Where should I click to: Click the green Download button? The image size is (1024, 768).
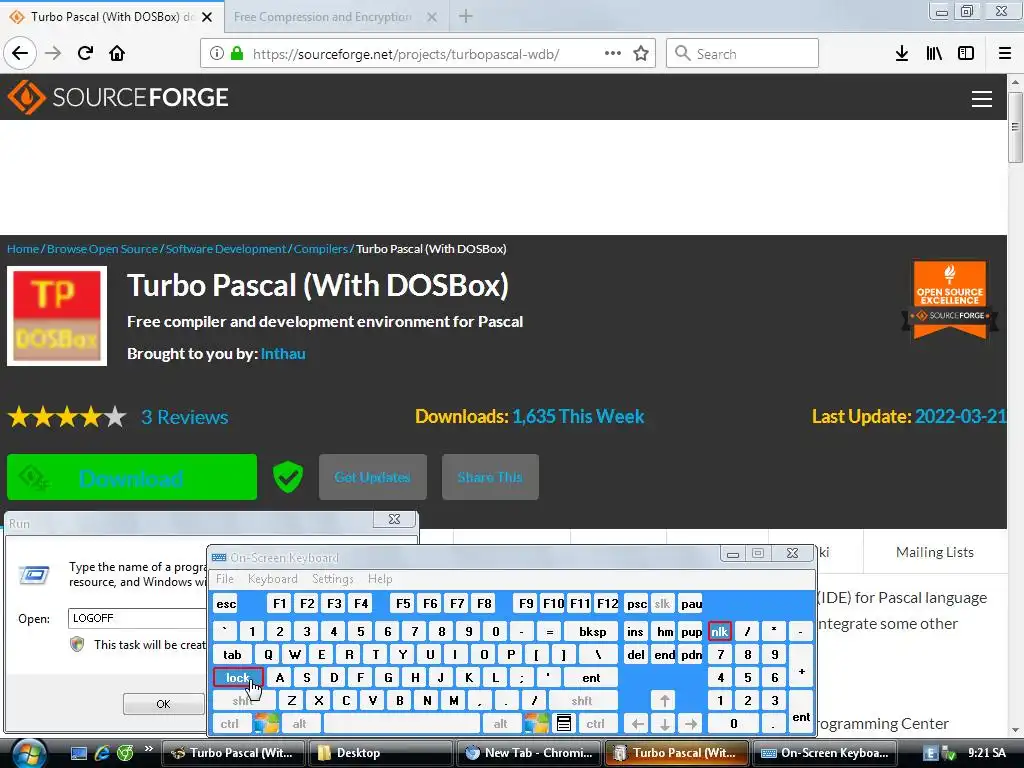132,477
